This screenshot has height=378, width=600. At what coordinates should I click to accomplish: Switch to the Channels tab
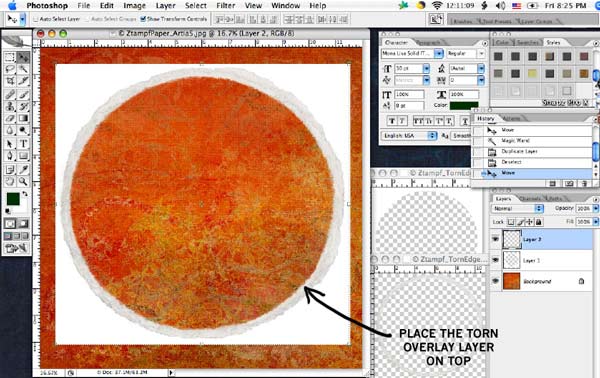(x=530, y=199)
